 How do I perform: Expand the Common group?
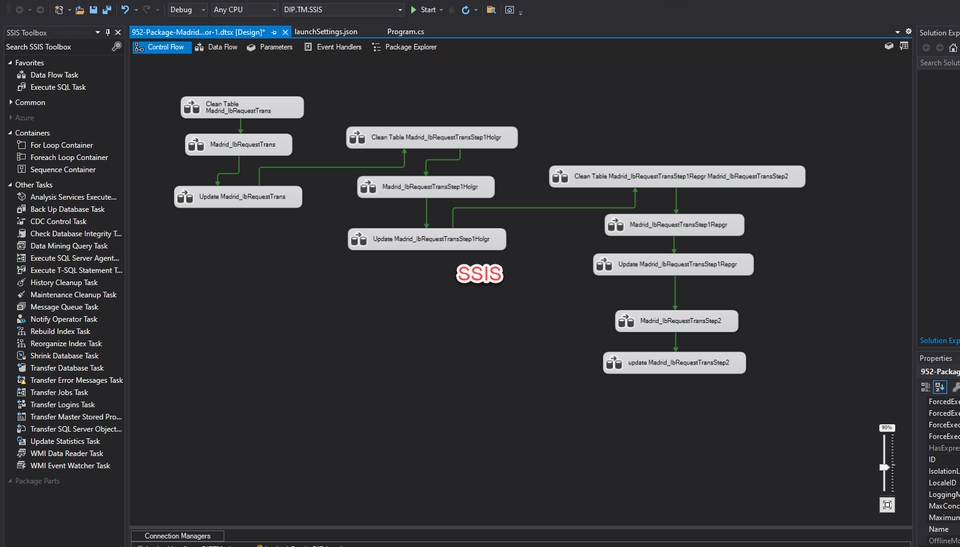[10, 102]
